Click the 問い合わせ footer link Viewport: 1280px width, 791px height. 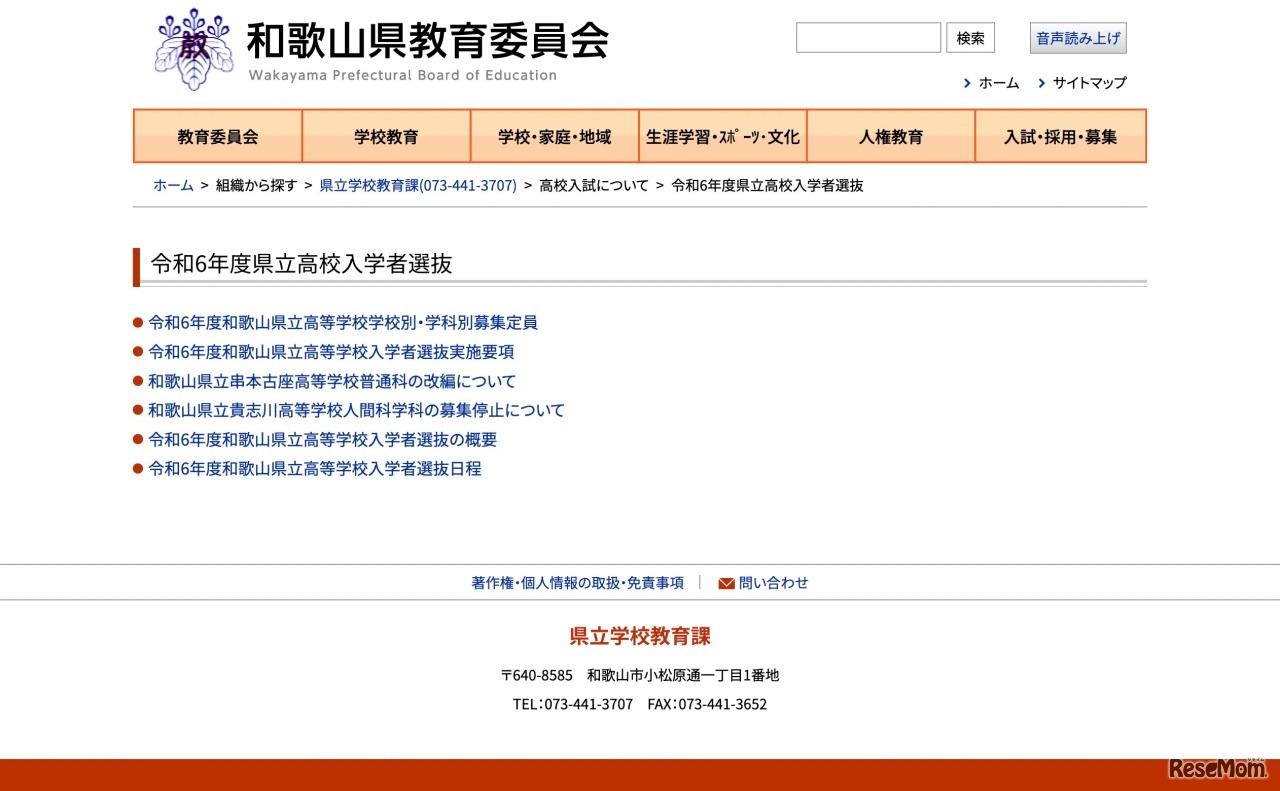coord(773,583)
